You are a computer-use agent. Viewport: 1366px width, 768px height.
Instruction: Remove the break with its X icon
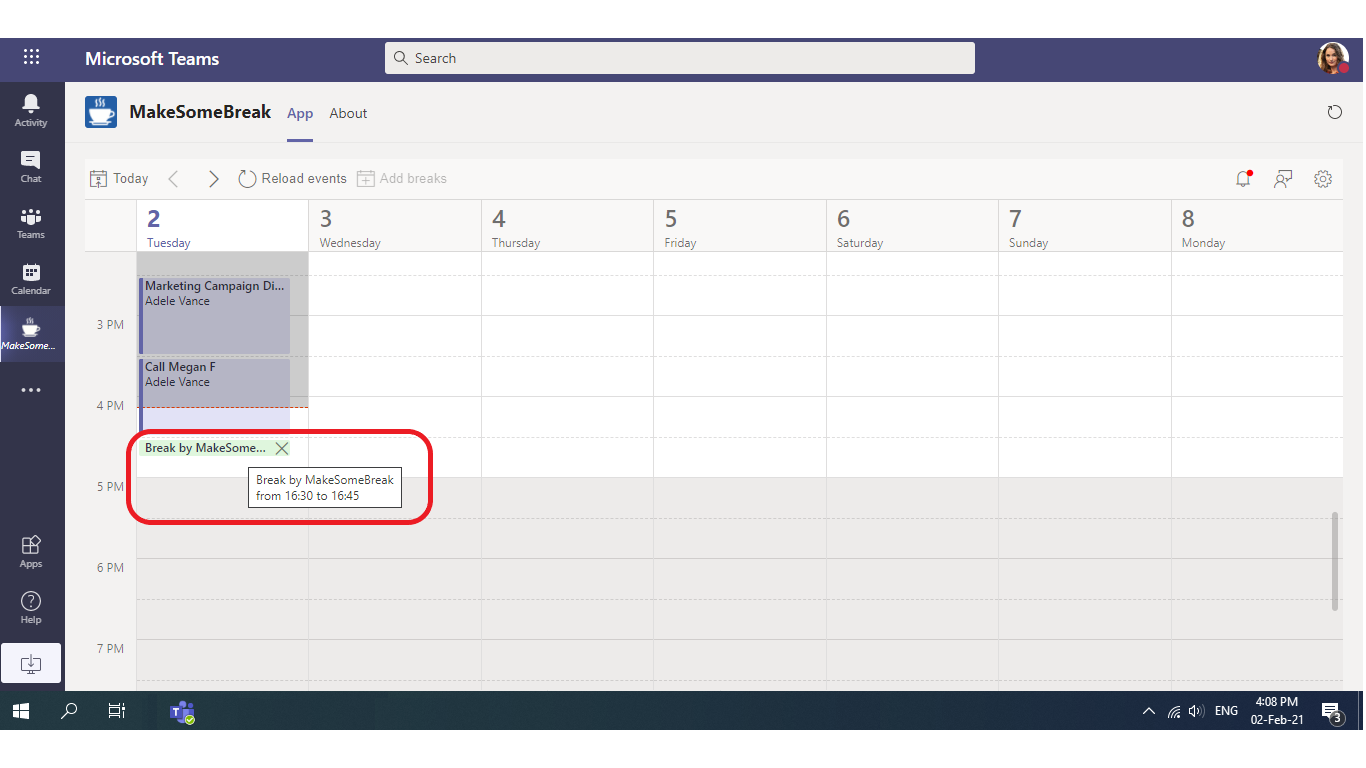(282, 448)
